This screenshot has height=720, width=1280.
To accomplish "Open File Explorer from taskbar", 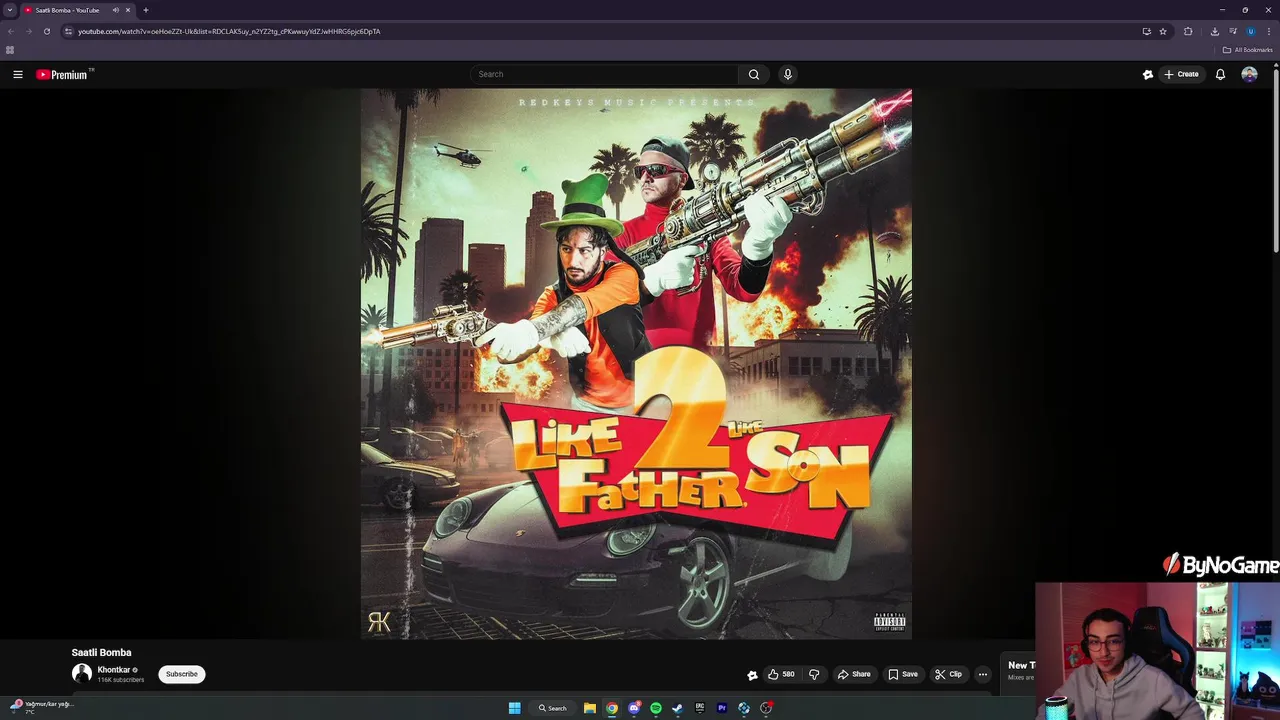I will point(590,708).
